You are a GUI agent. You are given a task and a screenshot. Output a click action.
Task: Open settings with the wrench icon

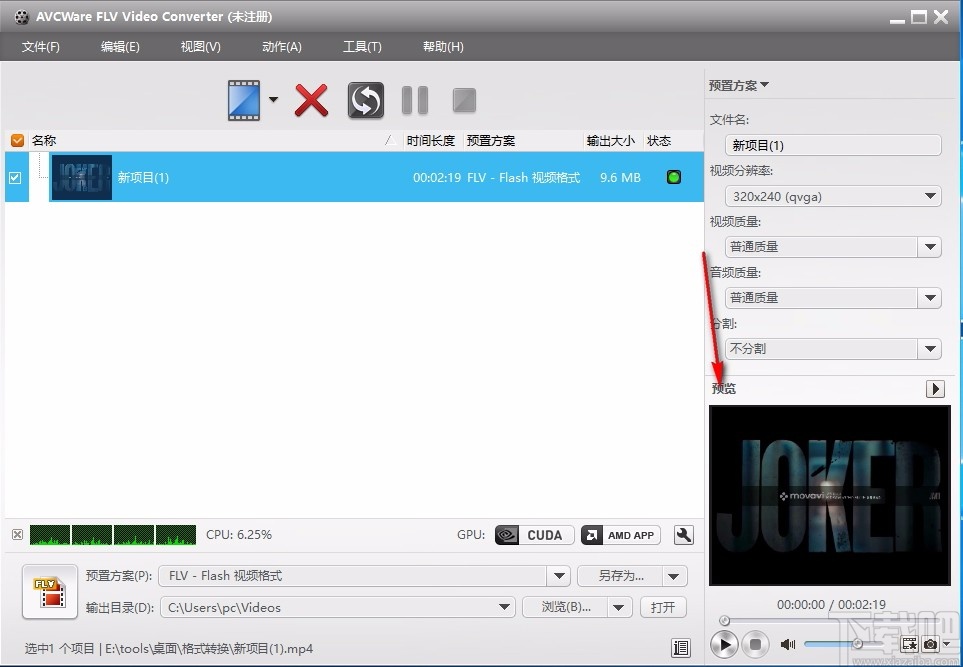click(684, 535)
